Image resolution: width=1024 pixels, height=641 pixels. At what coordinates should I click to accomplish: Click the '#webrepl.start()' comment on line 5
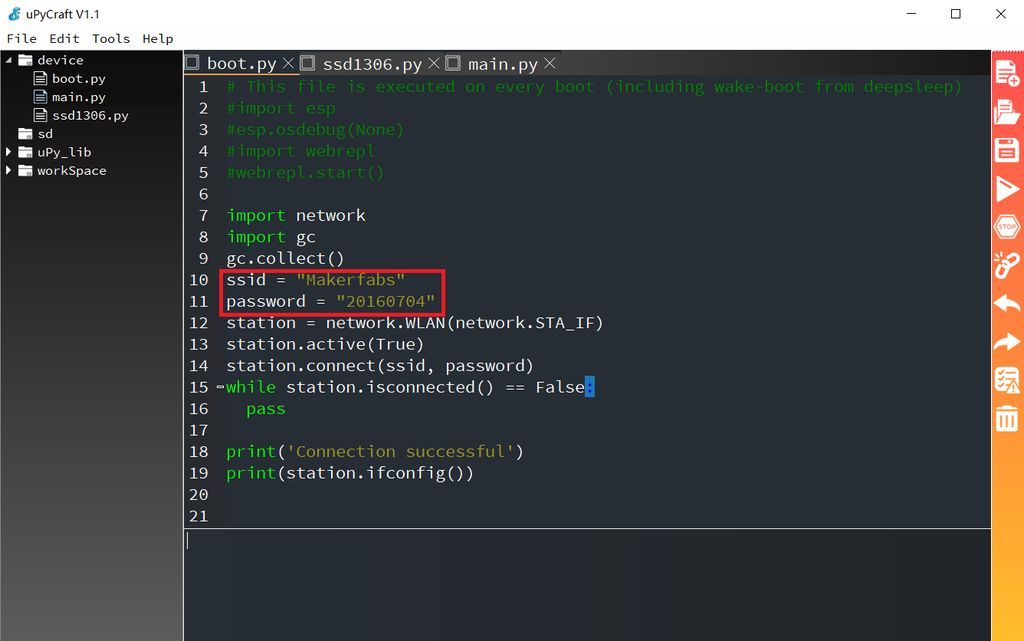tap(305, 172)
